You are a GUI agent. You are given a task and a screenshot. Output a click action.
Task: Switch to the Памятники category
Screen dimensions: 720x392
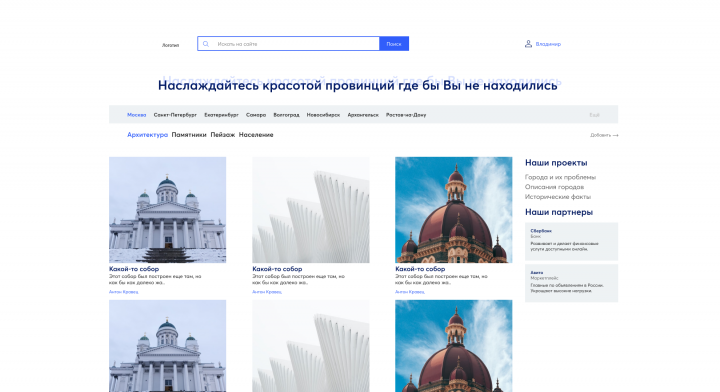(189, 134)
